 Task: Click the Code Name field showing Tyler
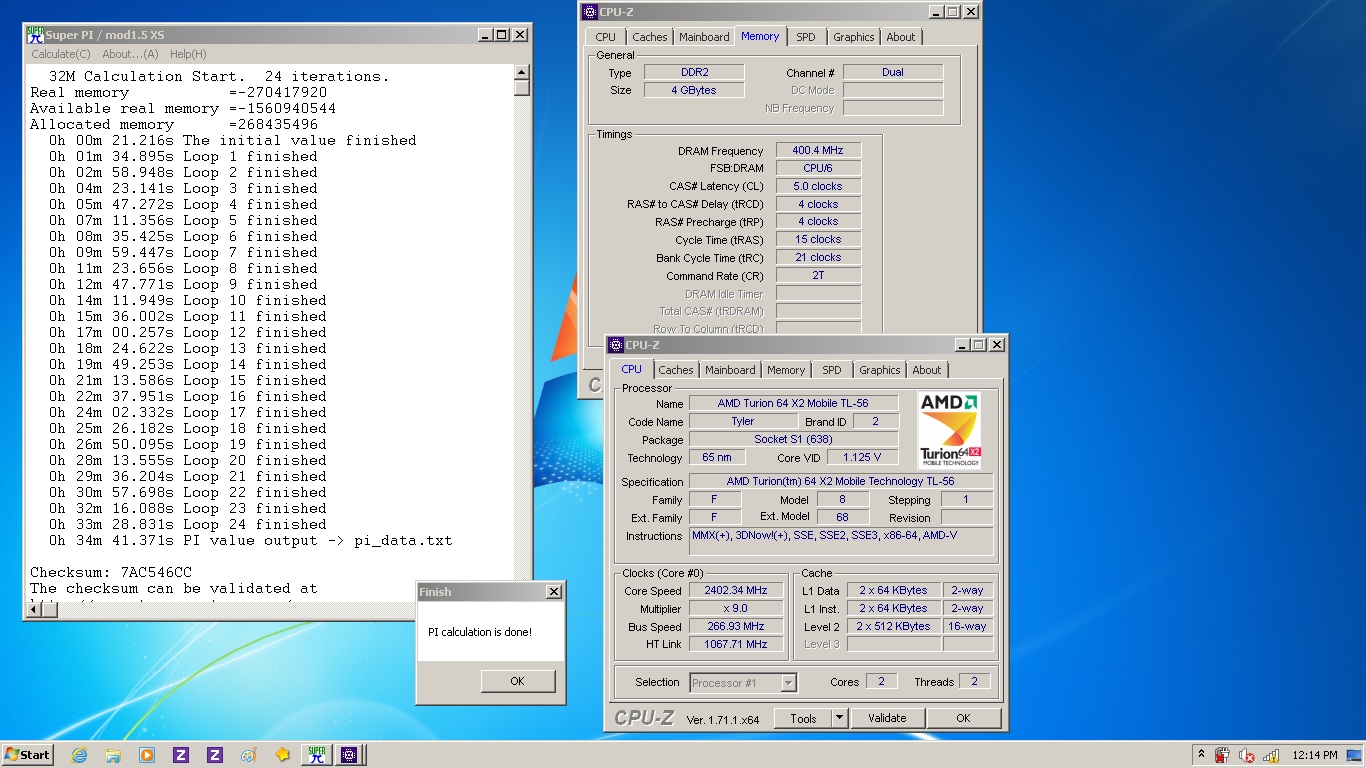tap(743, 422)
